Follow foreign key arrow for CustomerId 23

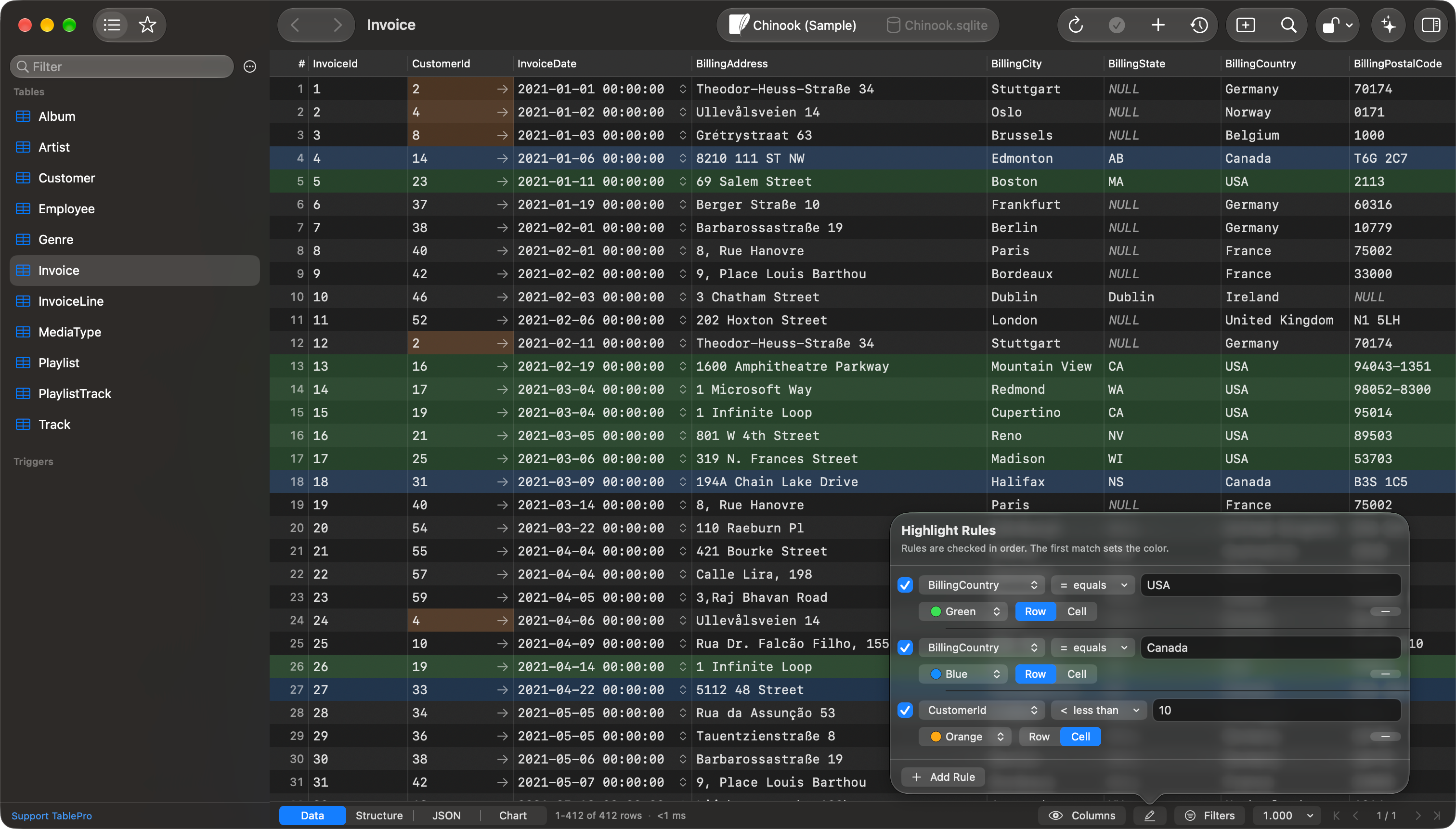(x=502, y=181)
